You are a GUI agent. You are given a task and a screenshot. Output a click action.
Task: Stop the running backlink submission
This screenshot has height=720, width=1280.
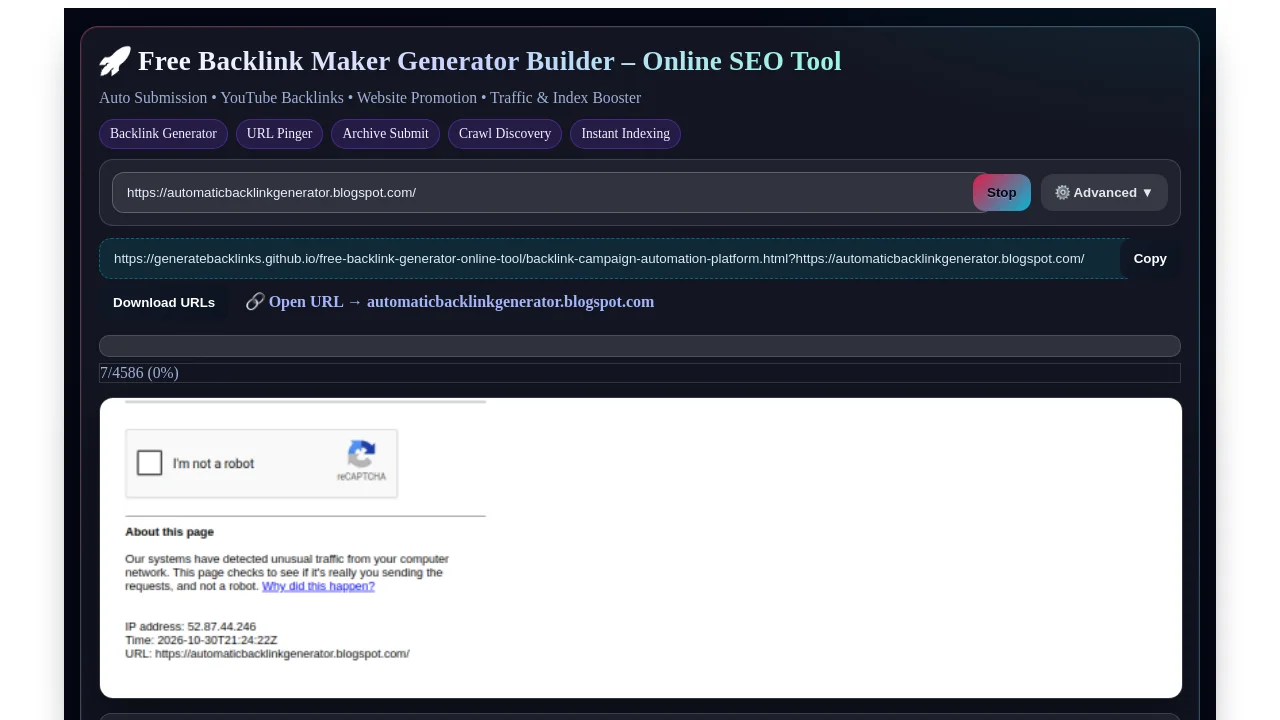coord(1002,193)
